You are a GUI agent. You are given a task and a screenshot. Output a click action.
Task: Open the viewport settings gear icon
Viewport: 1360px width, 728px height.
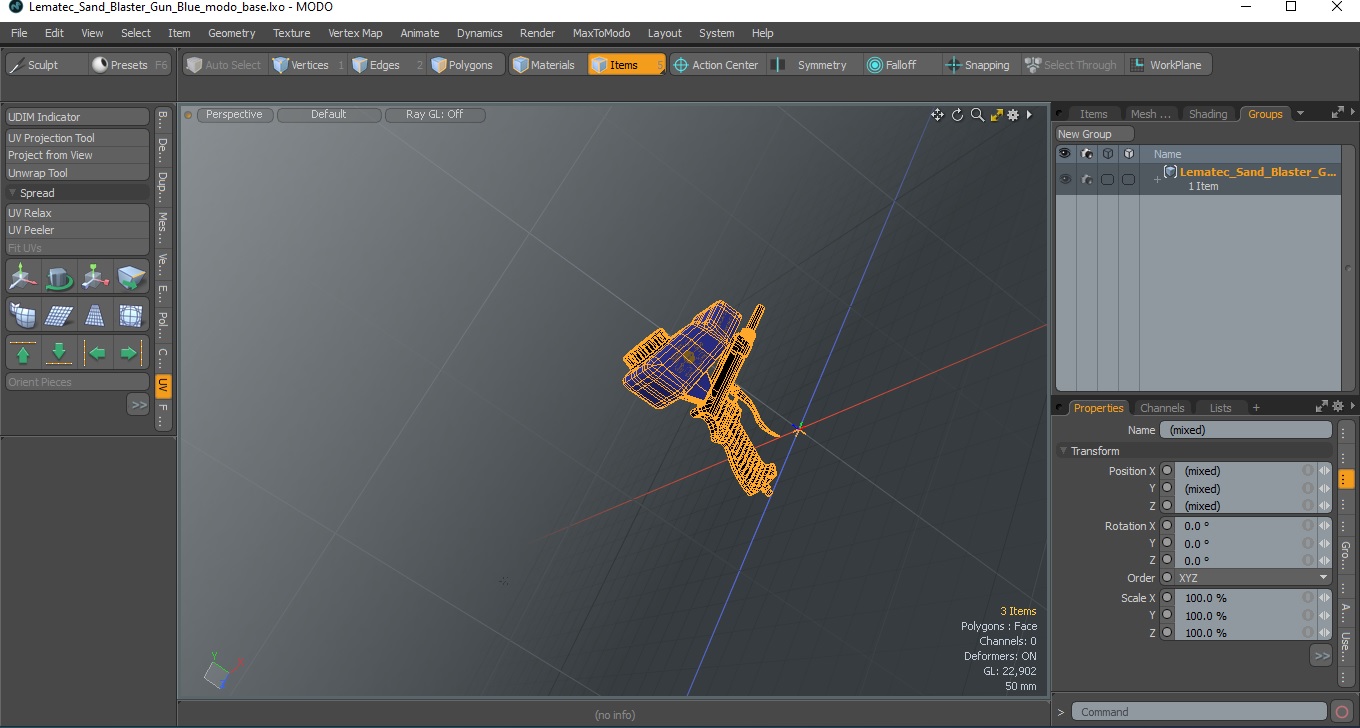click(x=1013, y=115)
